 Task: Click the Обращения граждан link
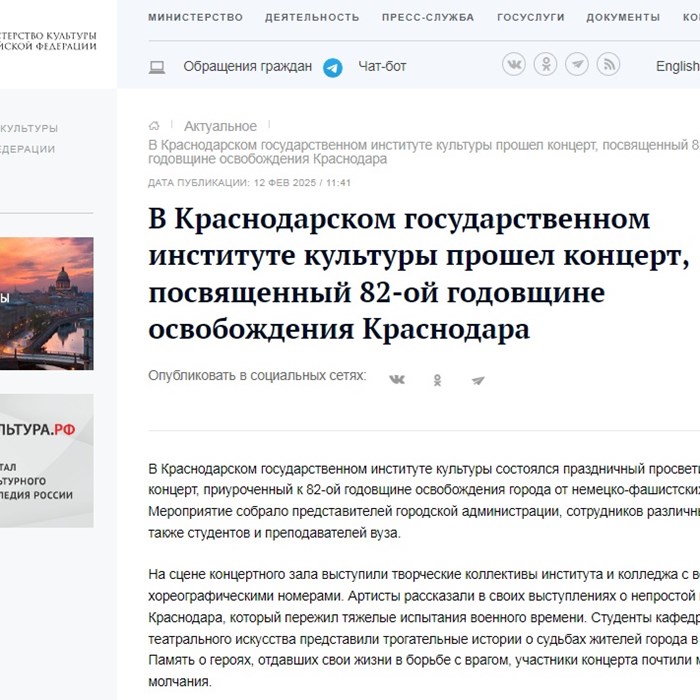click(x=248, y=67)
